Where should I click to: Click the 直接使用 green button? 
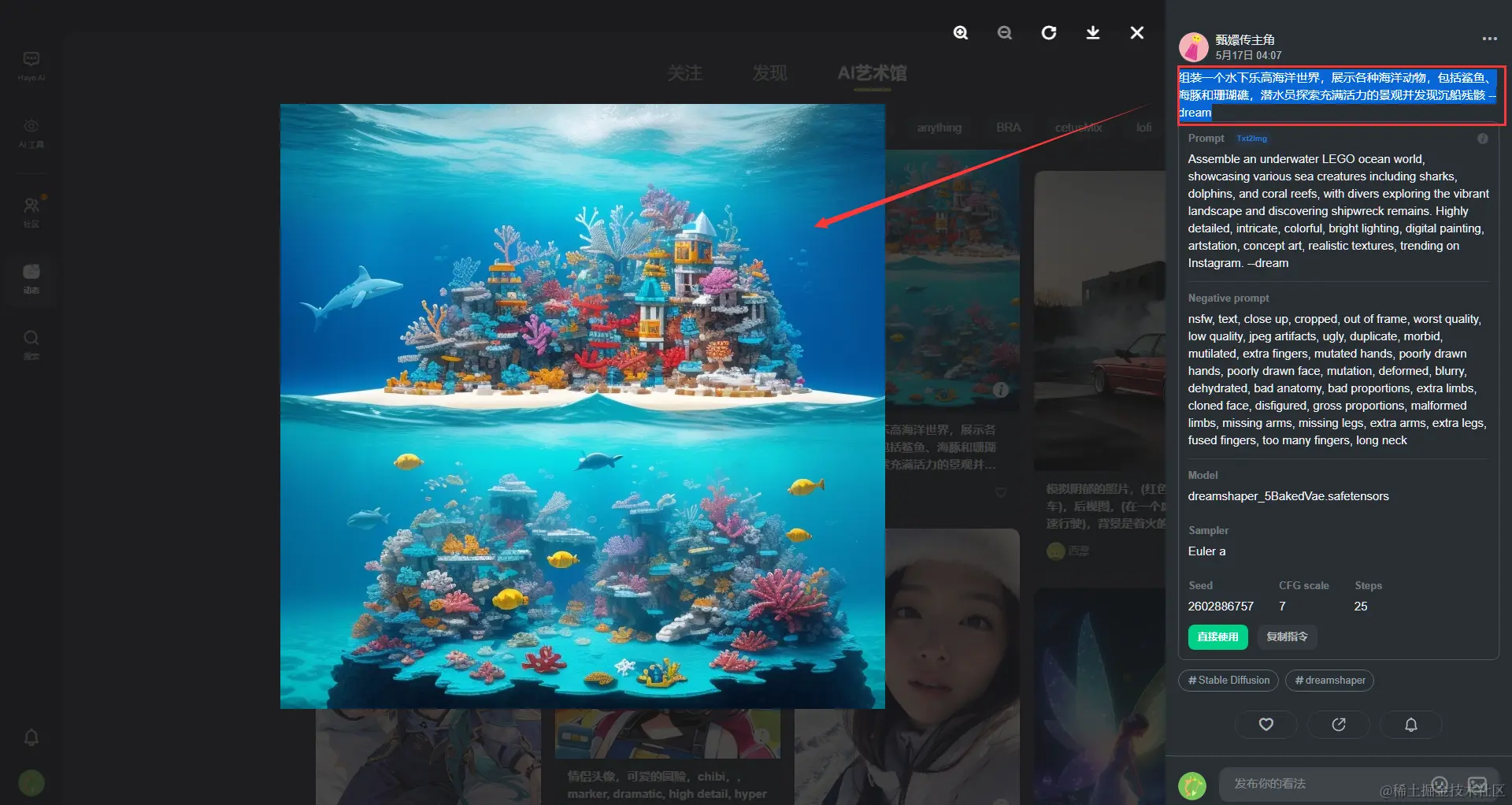[1217, 636]
